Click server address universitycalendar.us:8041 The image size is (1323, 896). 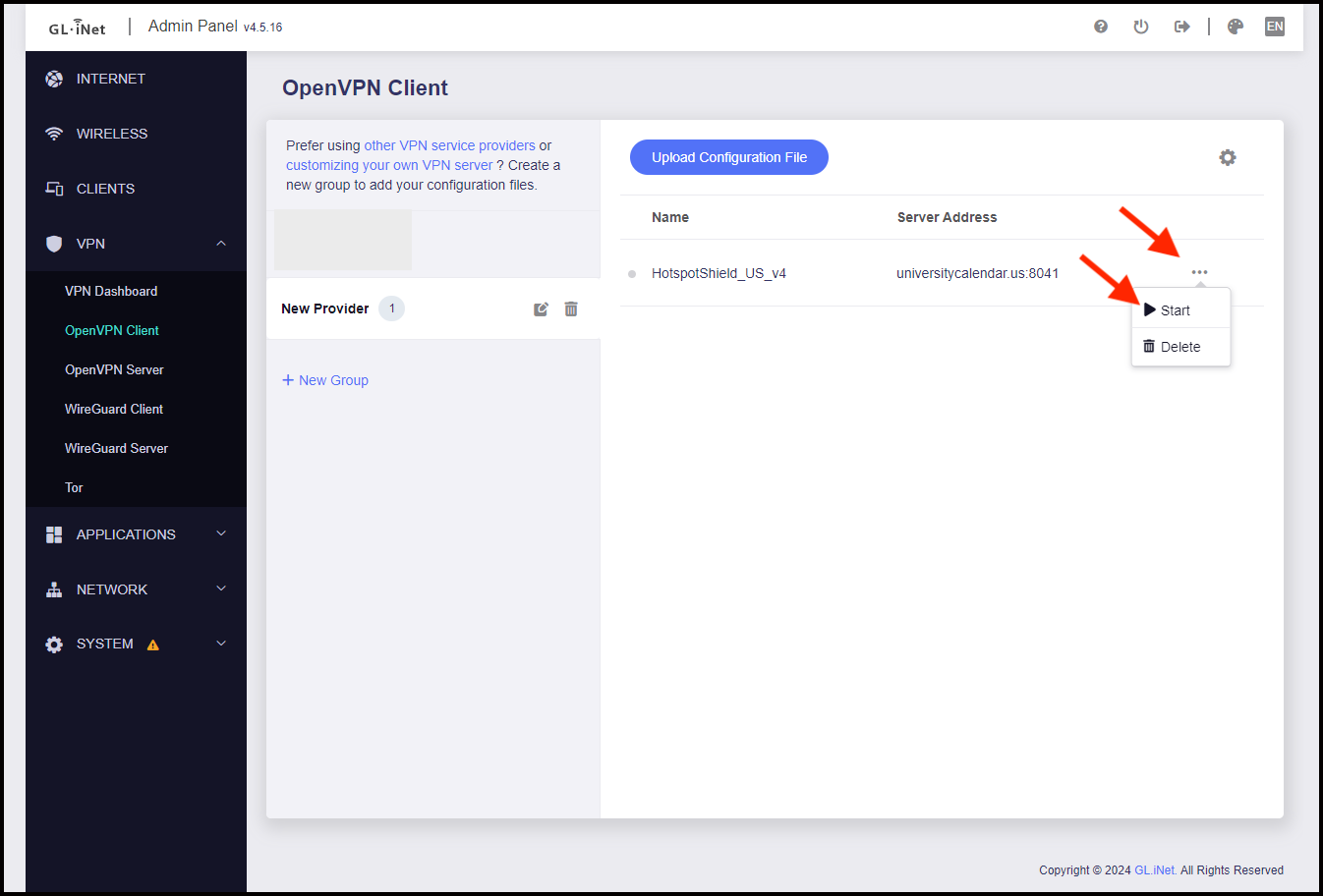point(978,273)
